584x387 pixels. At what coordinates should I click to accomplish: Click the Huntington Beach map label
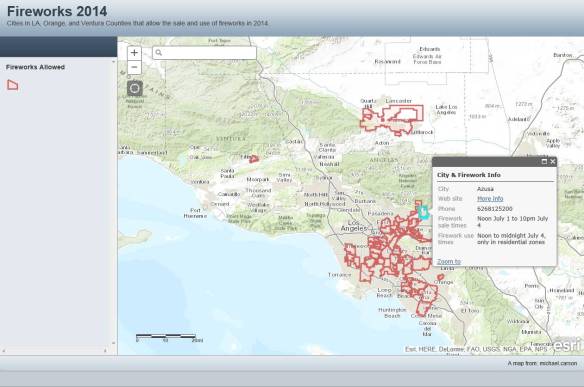392,313
